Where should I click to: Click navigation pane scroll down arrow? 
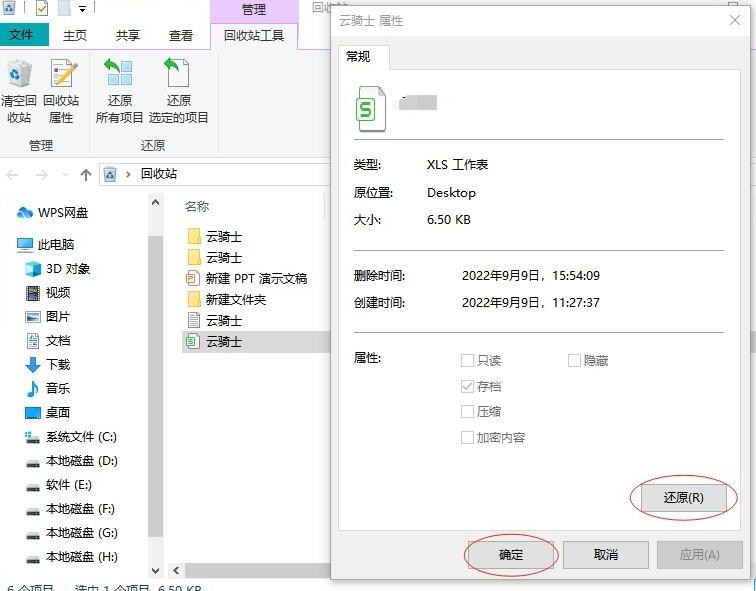click(155, 571)
